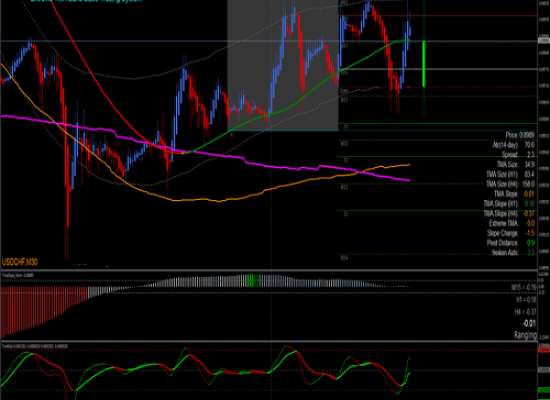Click the TMA Slope (H1) readout
The image size is (550, 400).
[x=509, y=204]
